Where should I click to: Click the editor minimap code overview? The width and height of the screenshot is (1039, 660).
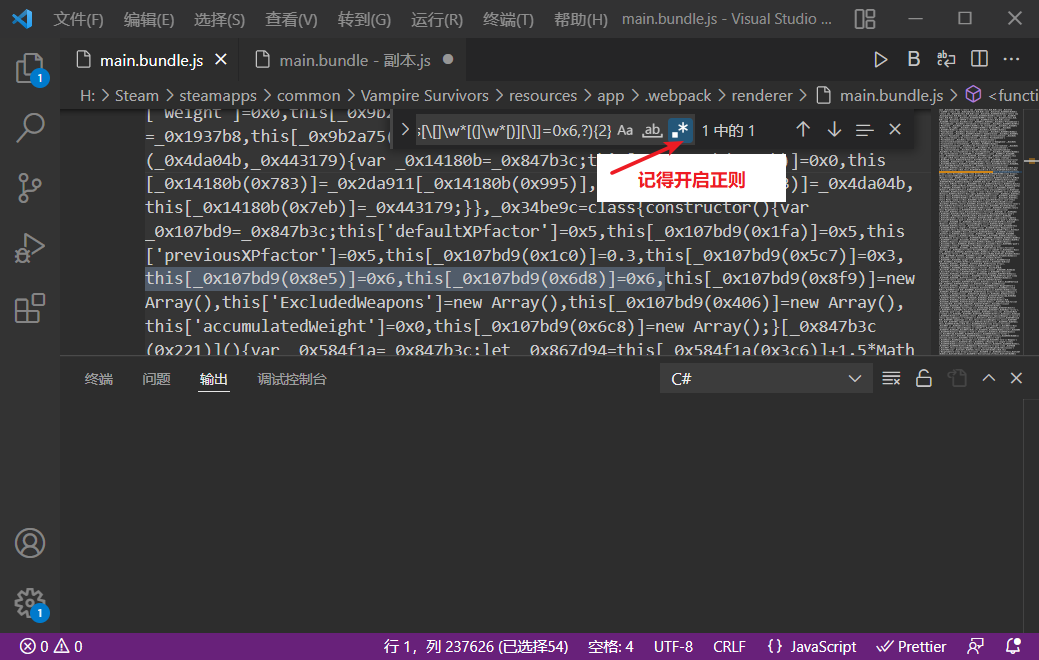pos(979,232)
